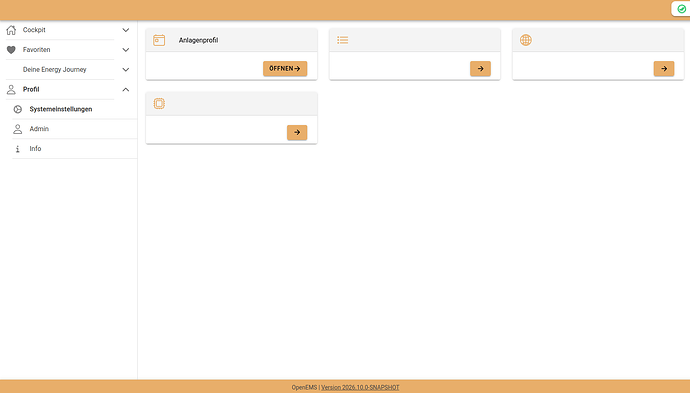Click the Anlagenprofil card icon
This screenshot has width=690, height=393.
tap(159, 40)
